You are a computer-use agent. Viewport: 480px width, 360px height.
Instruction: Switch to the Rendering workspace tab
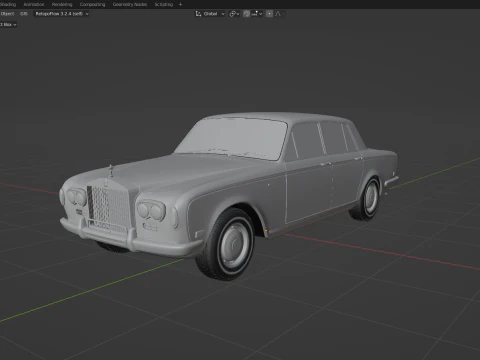(x=62, y=4)
